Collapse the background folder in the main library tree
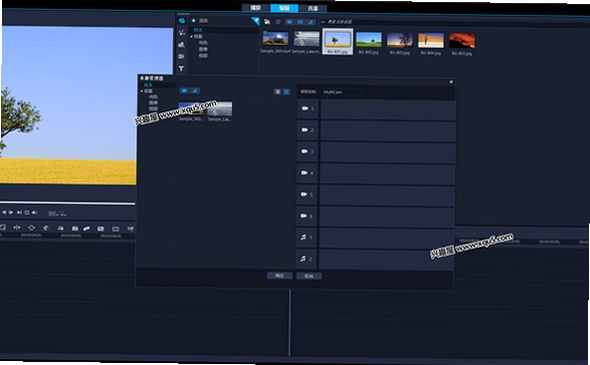The image size is (590, 365). pos(191,36)
